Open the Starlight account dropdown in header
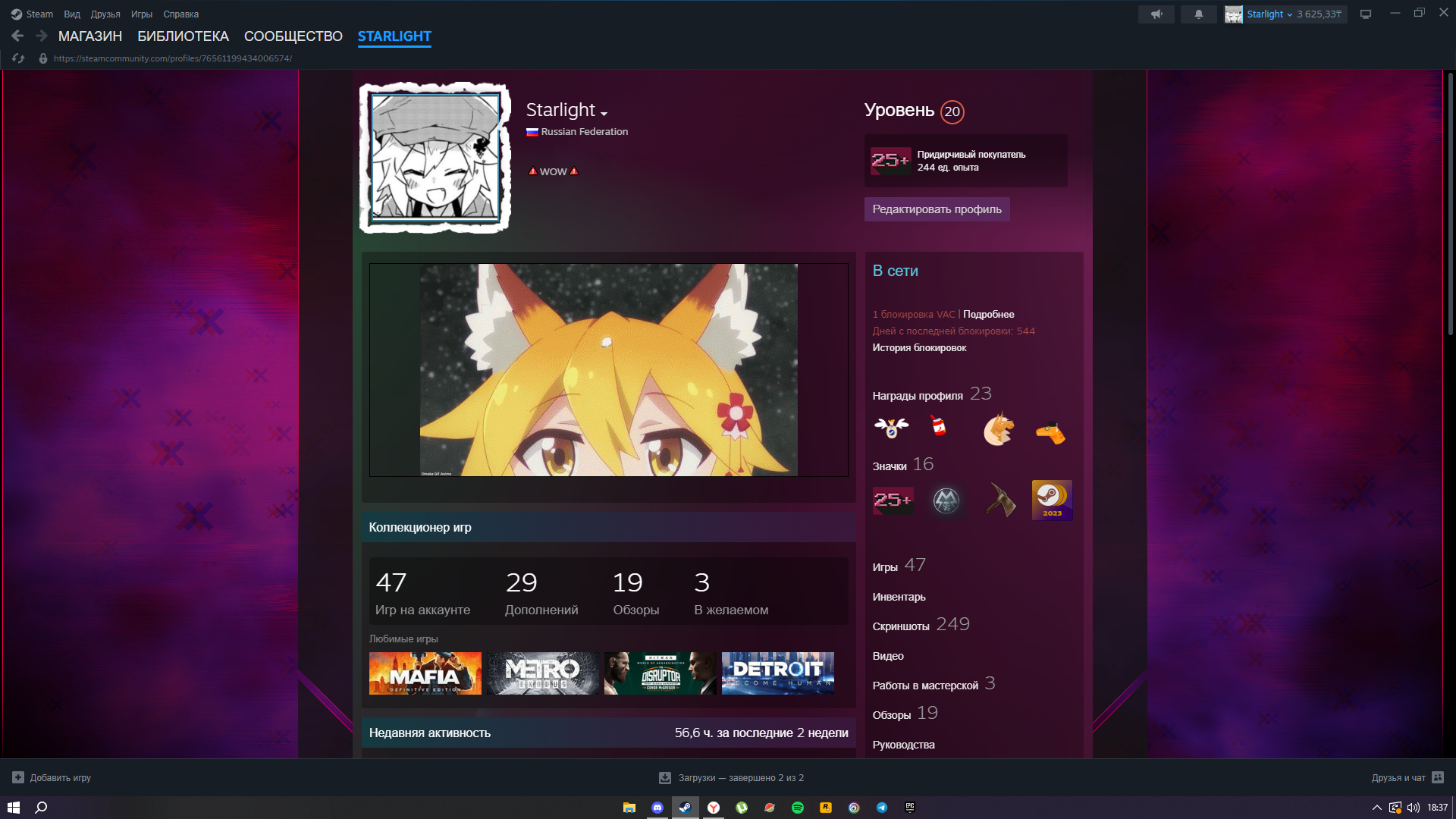 [1269, 14]
